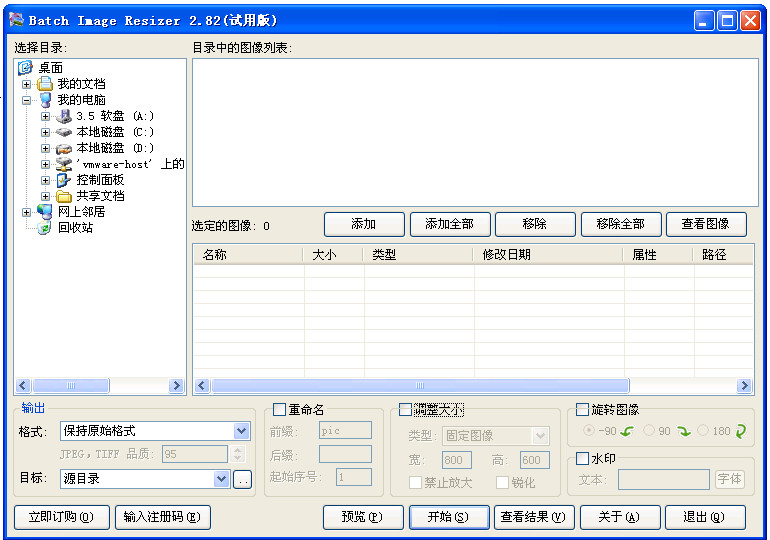Click the 前缀 prefix input field
The width and height of the screenshot is (770, 540).
[x=345, y=430]
